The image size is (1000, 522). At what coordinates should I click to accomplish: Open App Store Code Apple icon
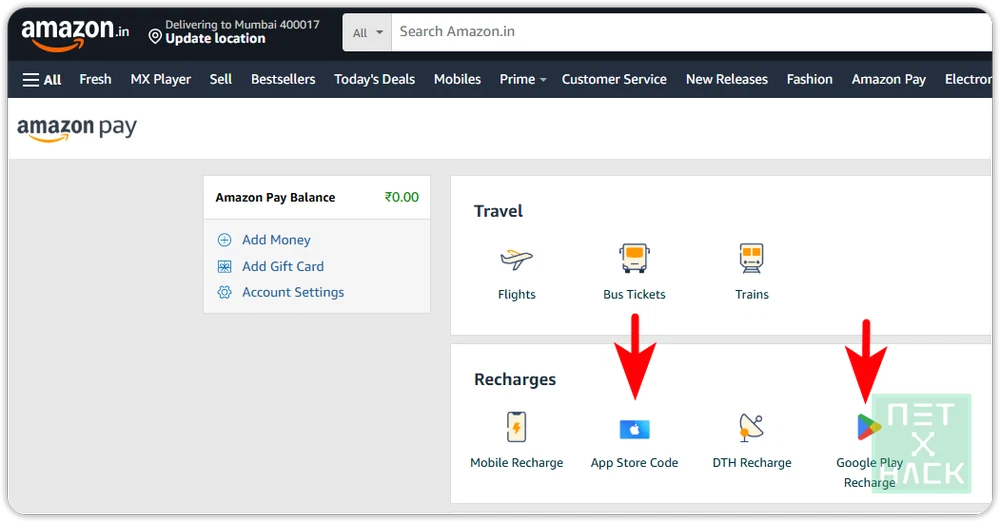[635, 429]
